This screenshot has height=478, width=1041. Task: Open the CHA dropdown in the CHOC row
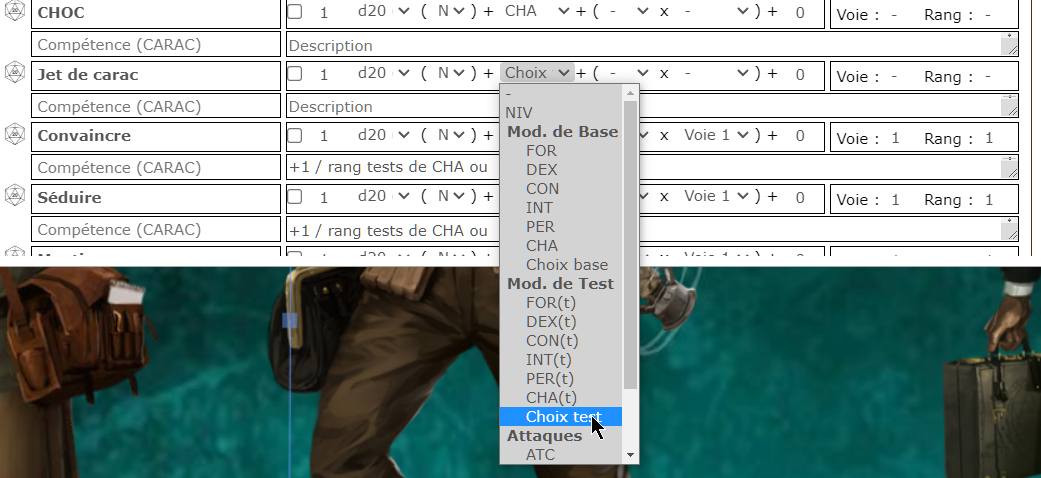click(536, 12)
